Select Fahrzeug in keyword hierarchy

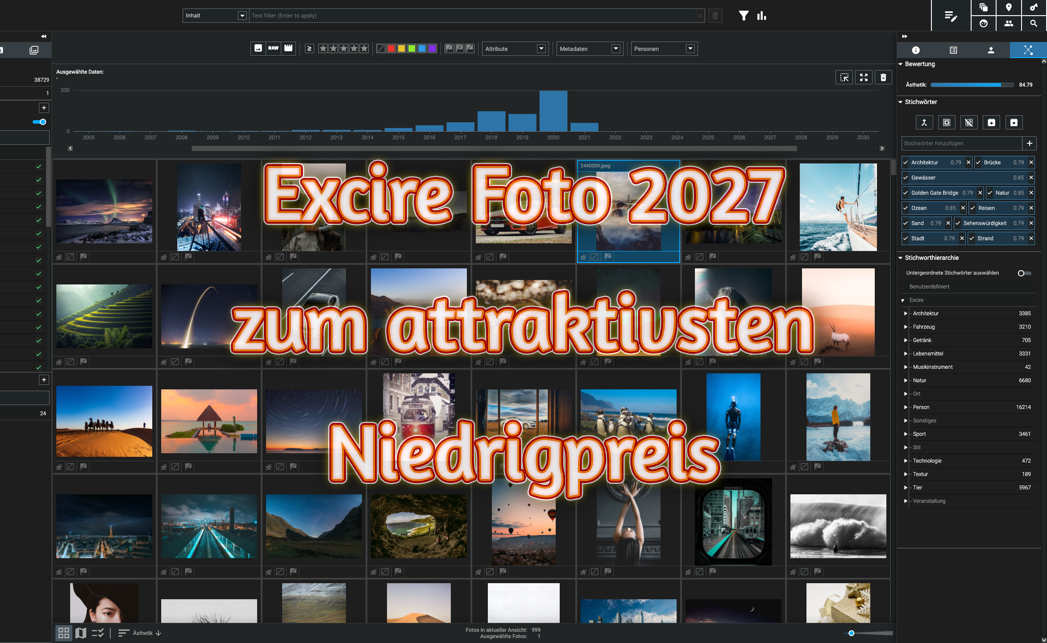coord(923,327)
